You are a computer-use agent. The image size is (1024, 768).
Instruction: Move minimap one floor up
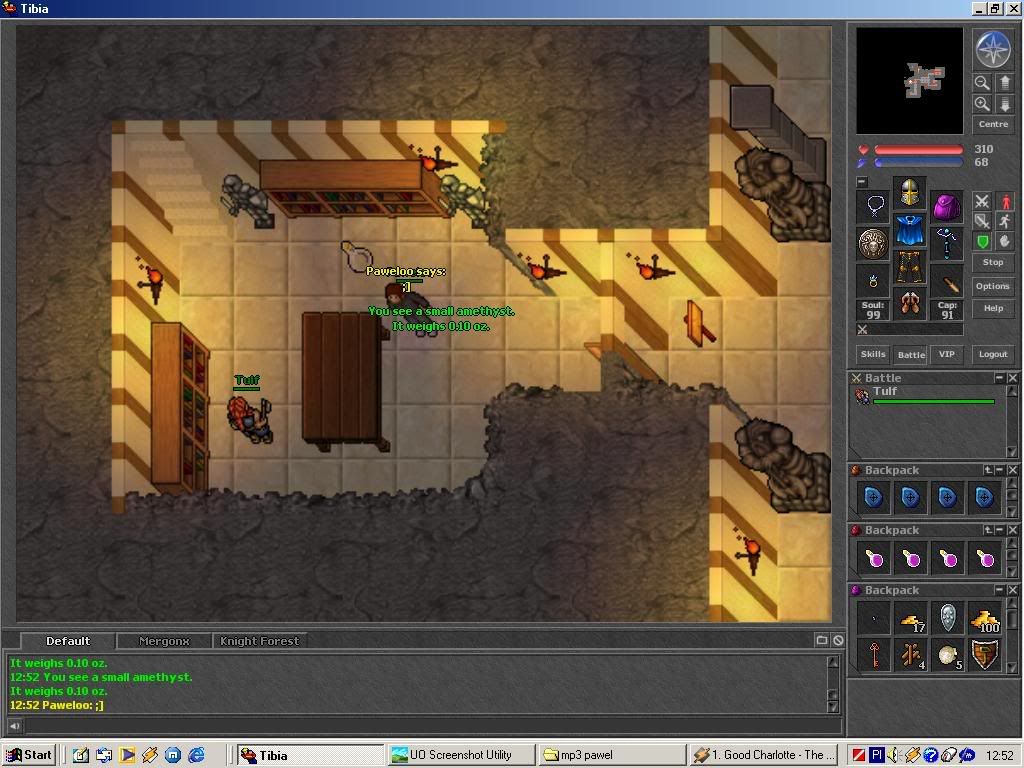coord(1004,83)
